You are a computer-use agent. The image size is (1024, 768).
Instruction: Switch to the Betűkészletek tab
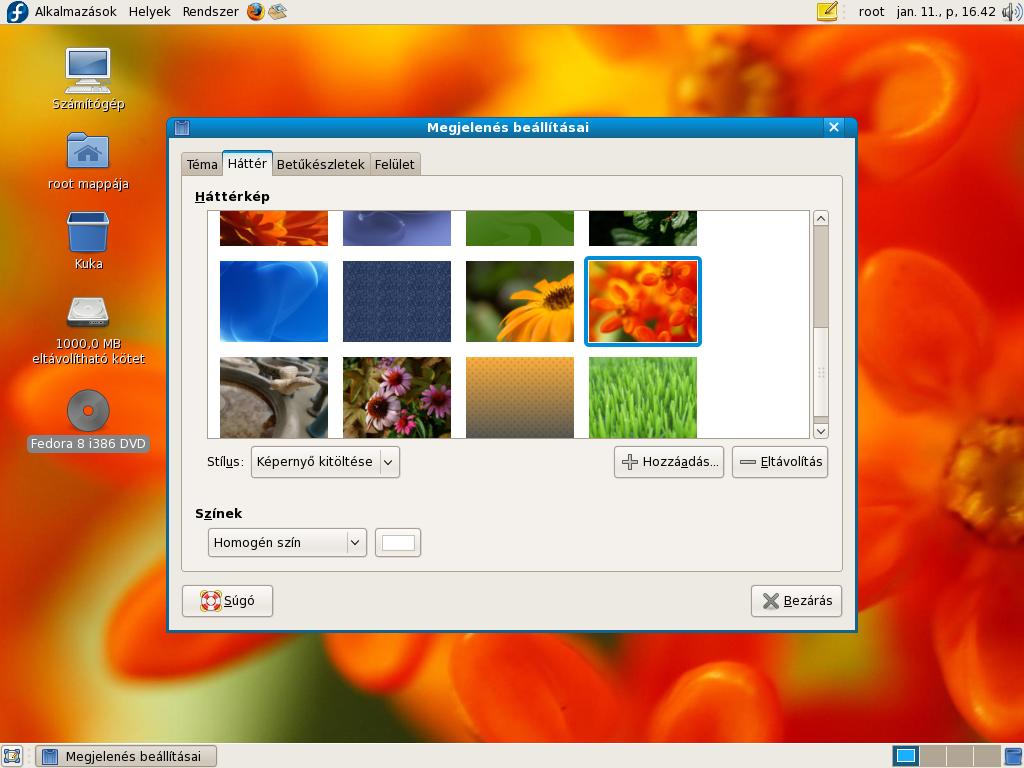coord(320,164)
